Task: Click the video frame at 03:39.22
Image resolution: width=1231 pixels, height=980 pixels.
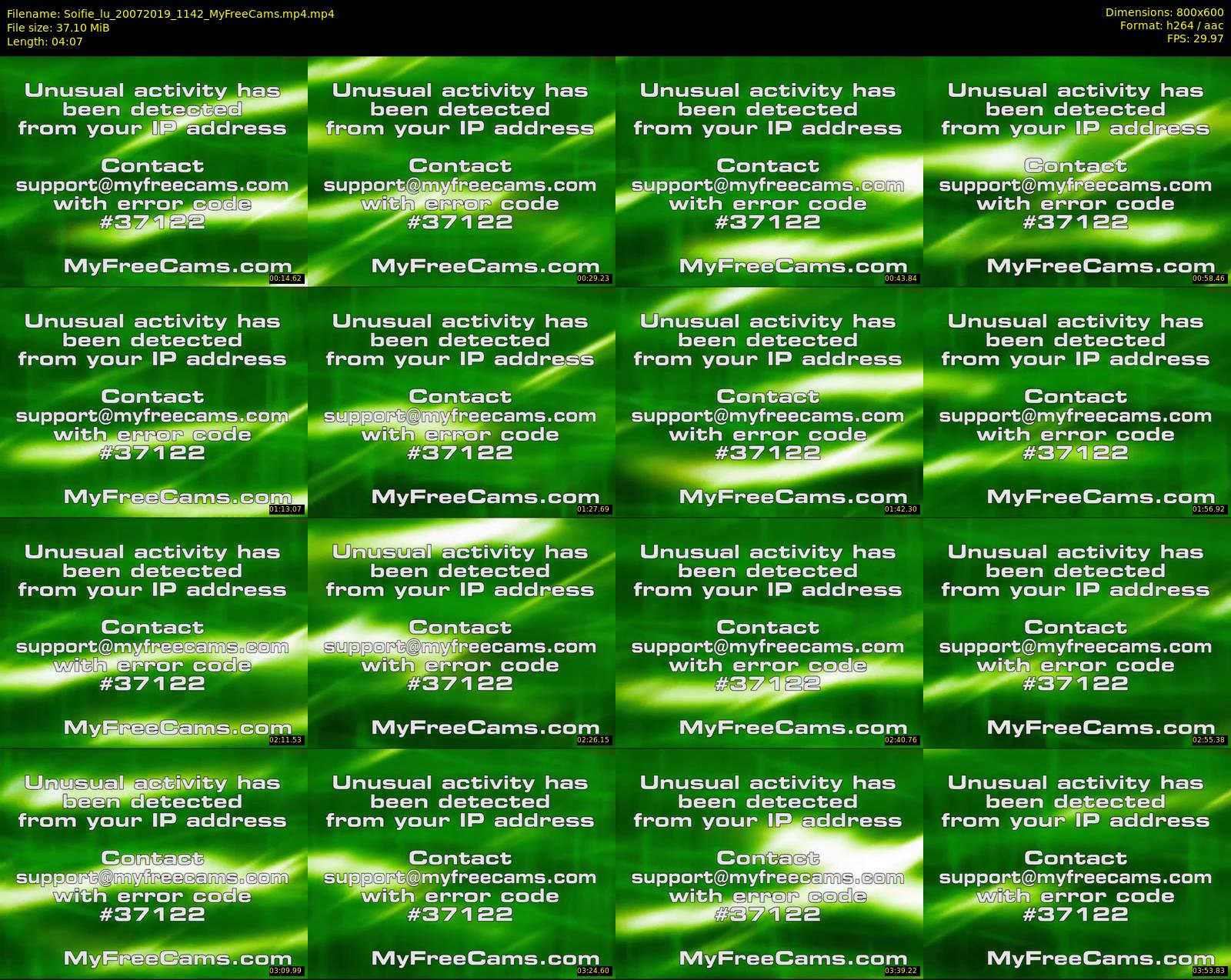Action: [x=769, y=863]
